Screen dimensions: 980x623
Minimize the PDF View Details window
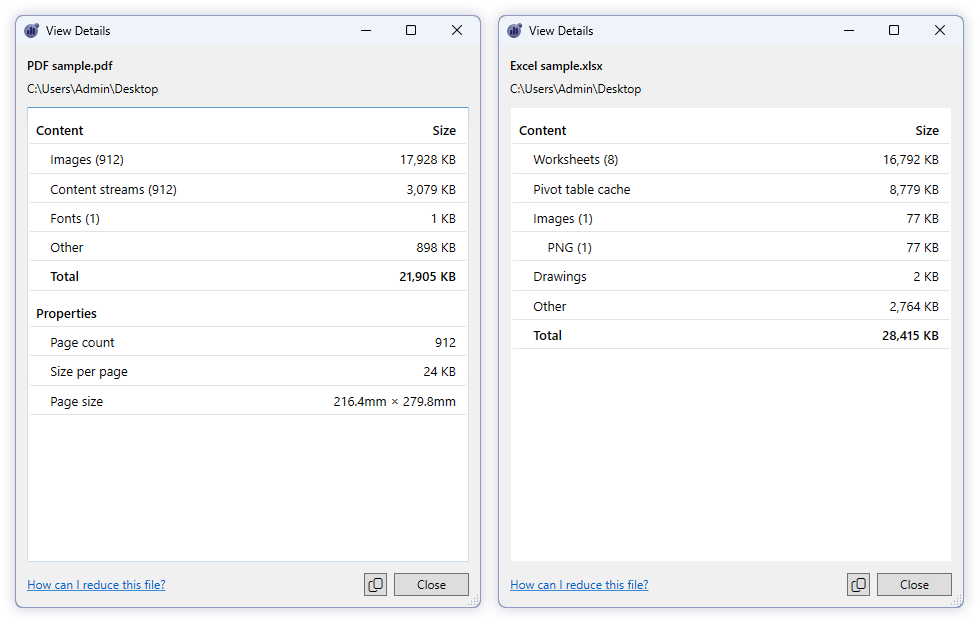point(366,30)
